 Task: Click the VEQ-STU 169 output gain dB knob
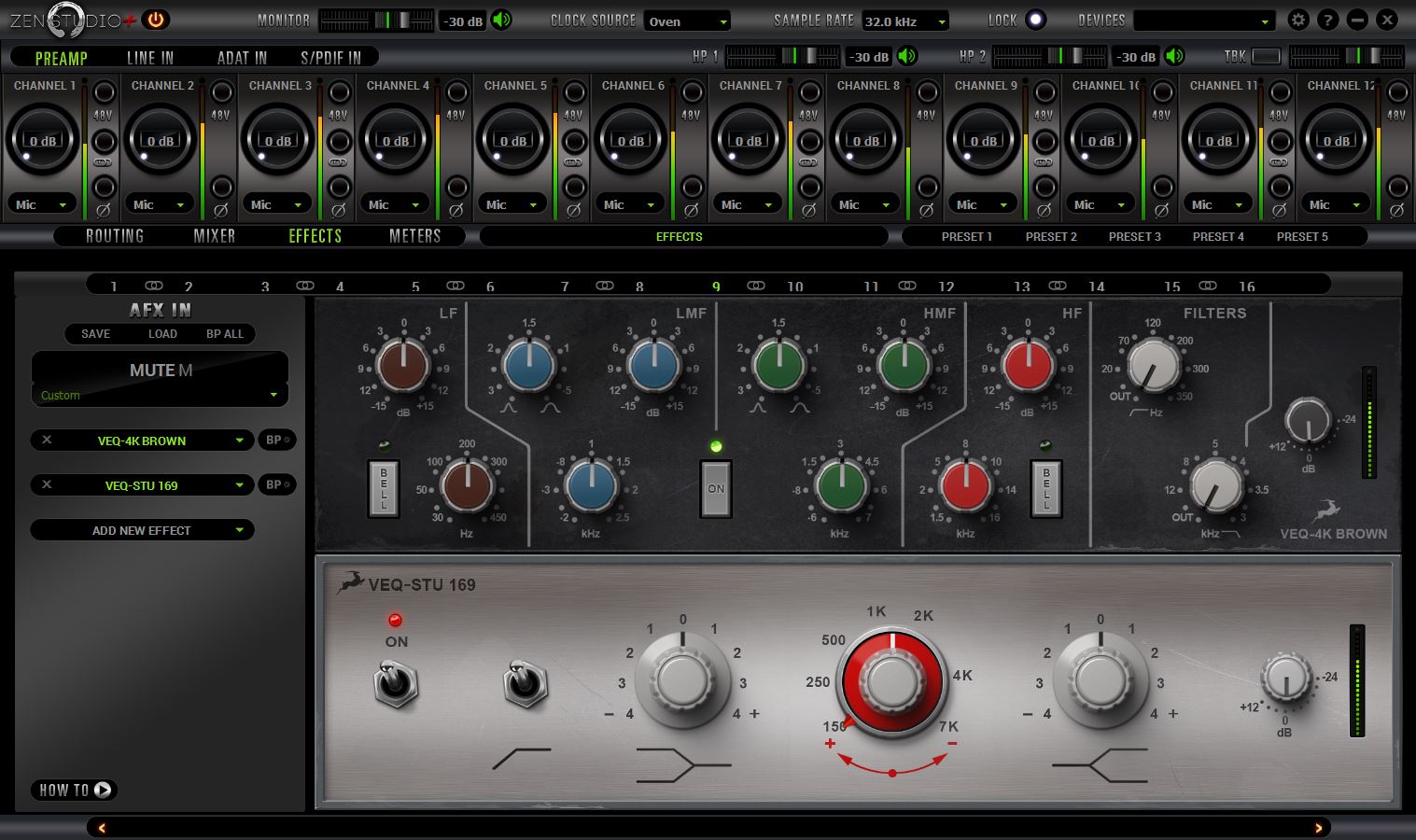coord(1286,679)
